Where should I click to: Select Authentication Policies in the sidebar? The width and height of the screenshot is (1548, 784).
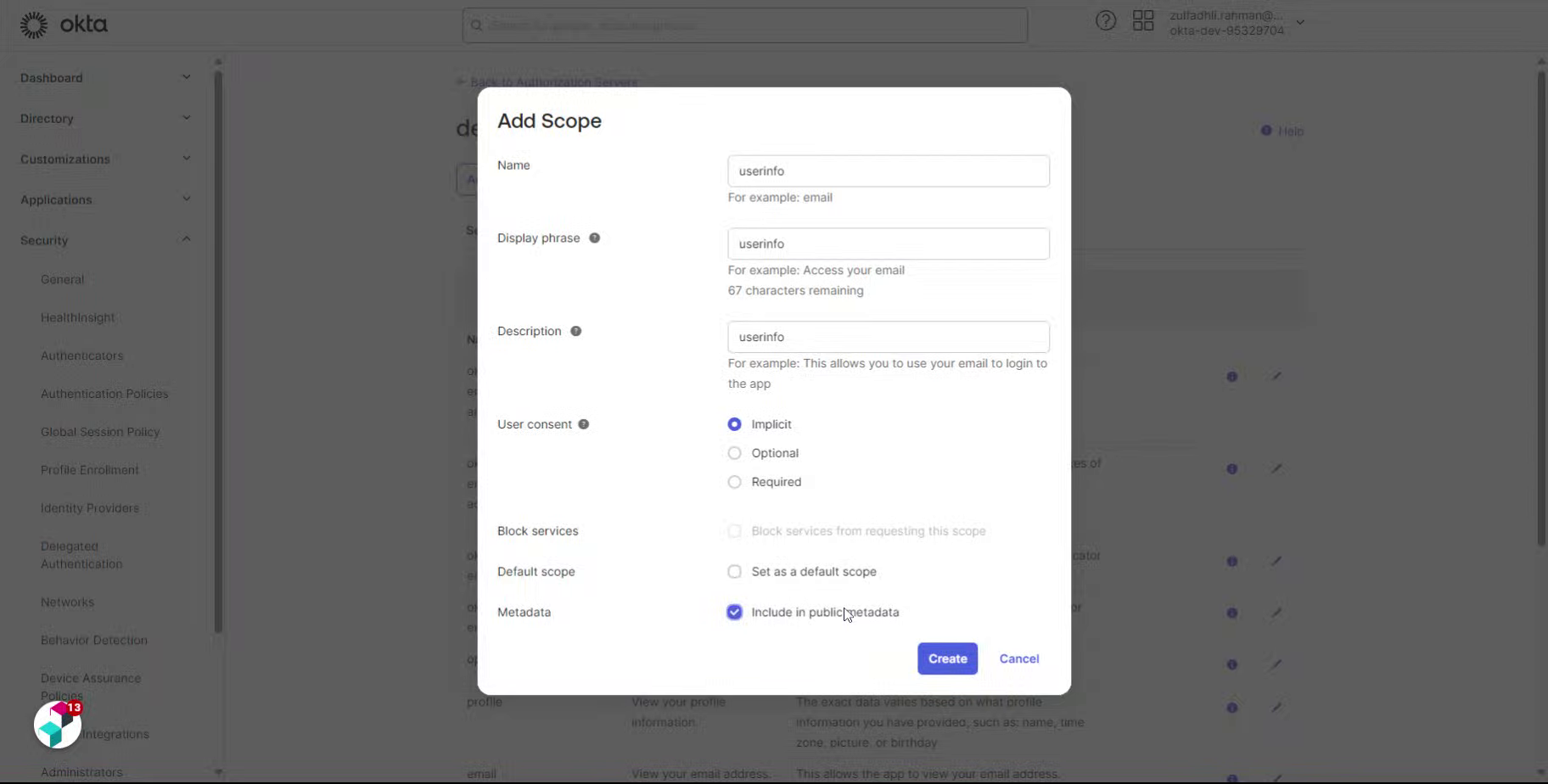105,394
